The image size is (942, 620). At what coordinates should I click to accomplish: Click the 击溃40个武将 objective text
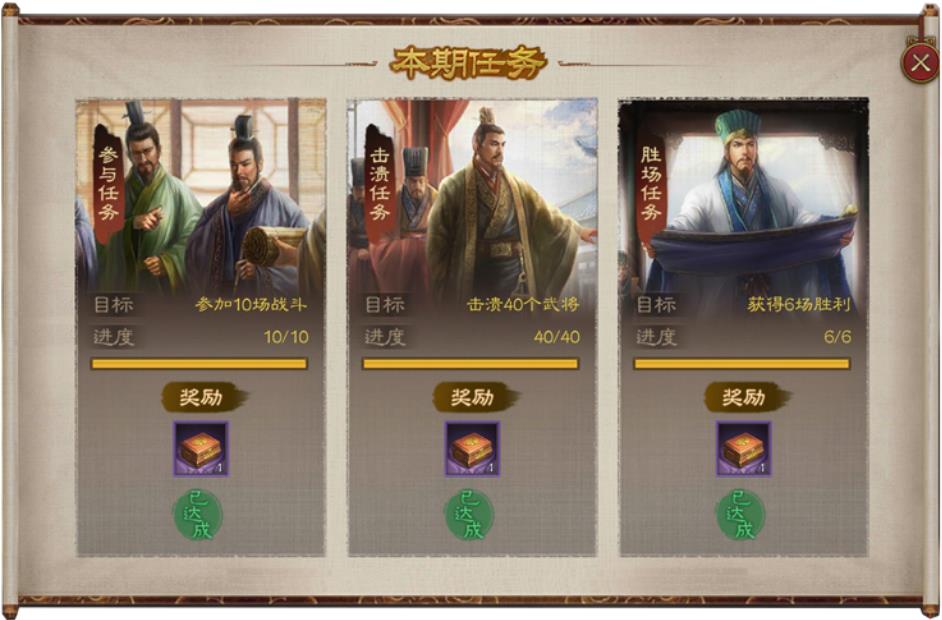pyautogui.click(x=523, y=305)
